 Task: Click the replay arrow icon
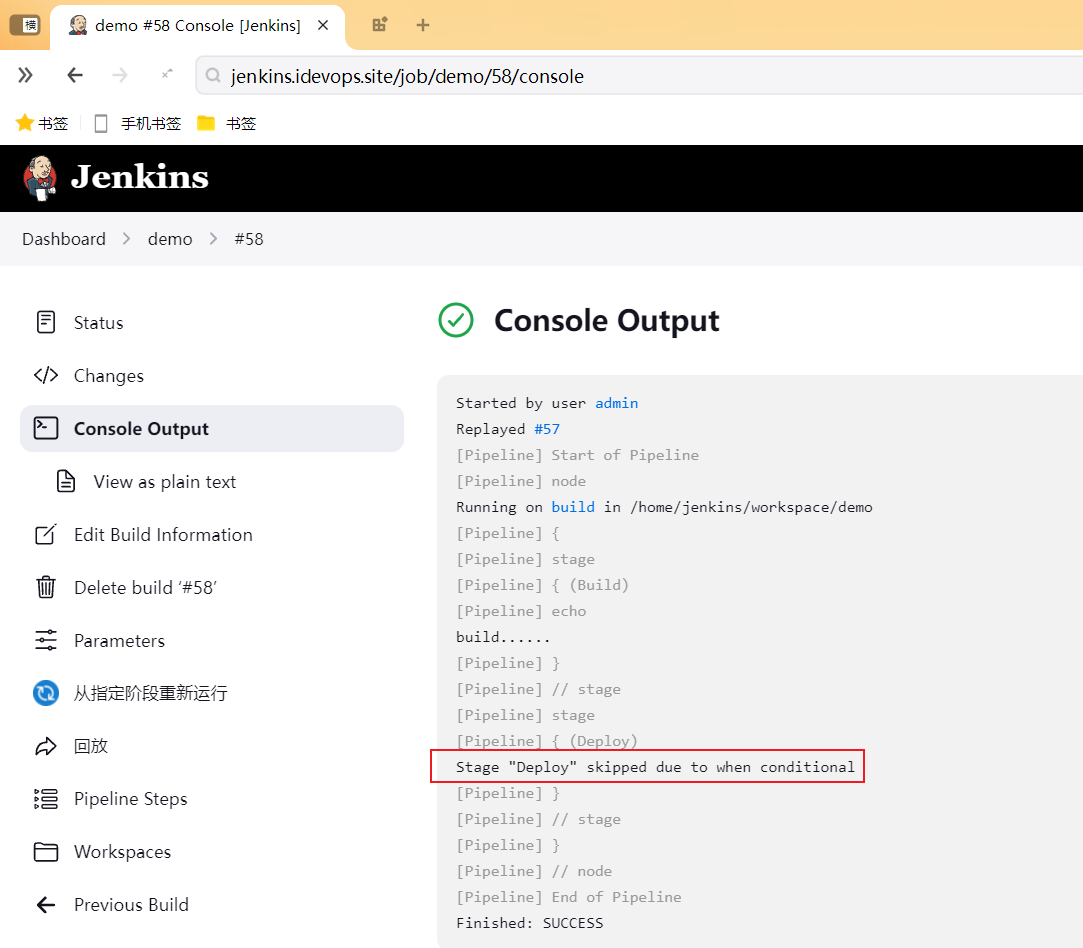pyautogui.click(x=46, y=746)
